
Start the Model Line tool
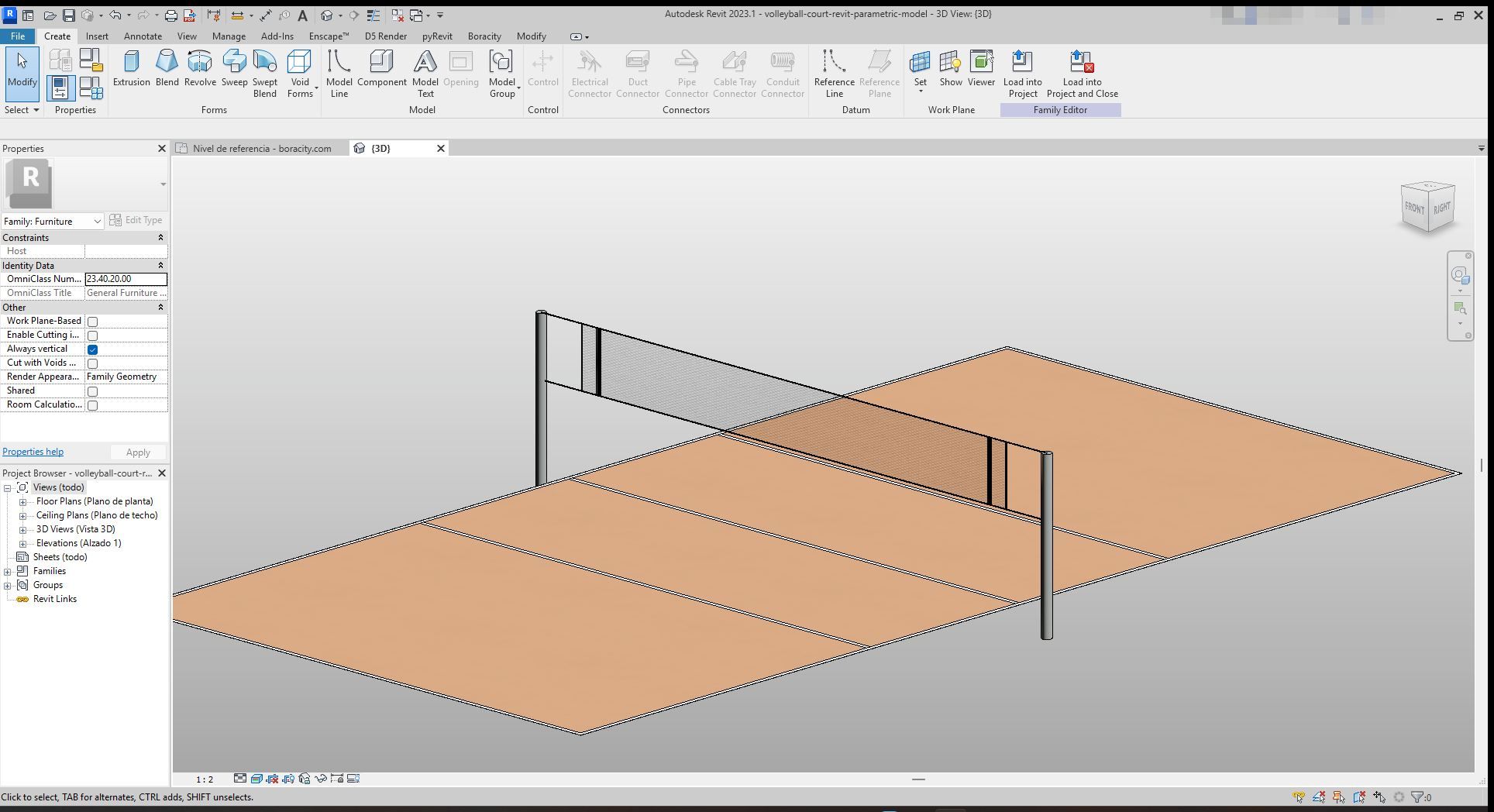coord(339,74)
